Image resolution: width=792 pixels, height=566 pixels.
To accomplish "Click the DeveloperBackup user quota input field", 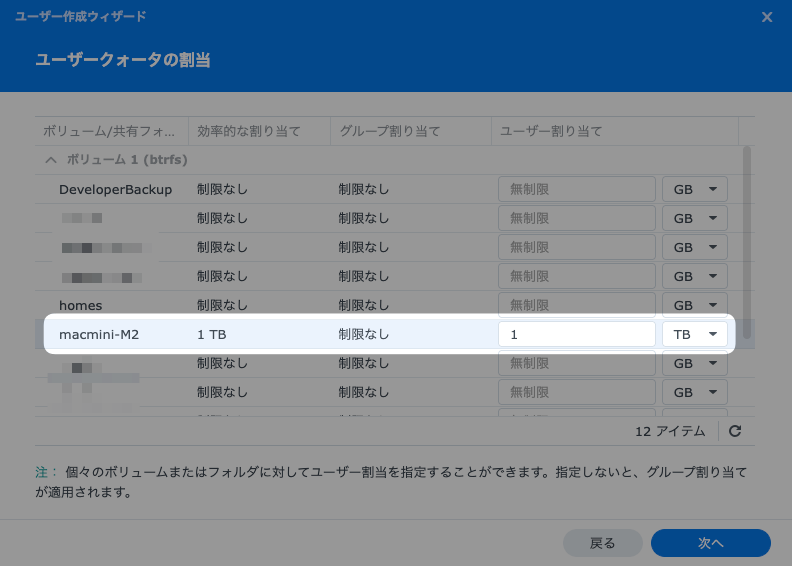I will pos(576,190).
